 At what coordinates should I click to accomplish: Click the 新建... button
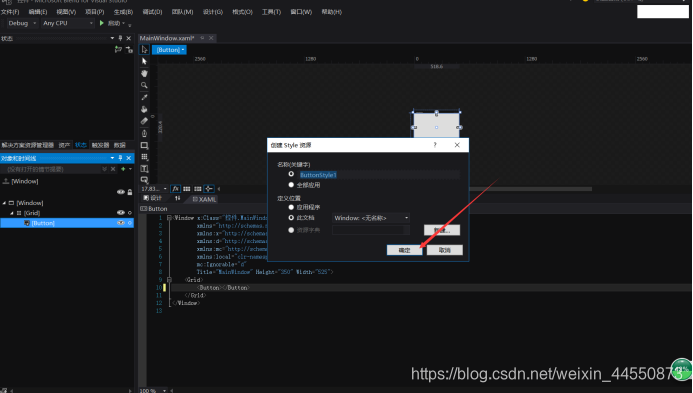[442, 230]
